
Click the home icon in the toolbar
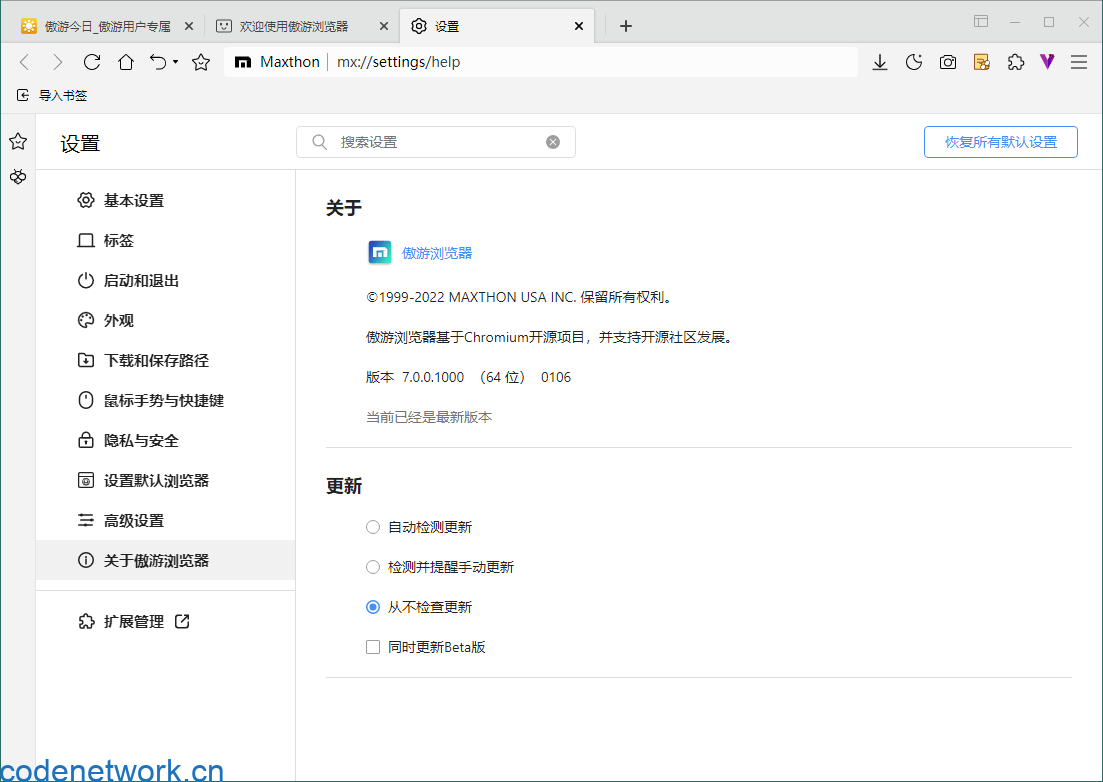click(128, 62)
